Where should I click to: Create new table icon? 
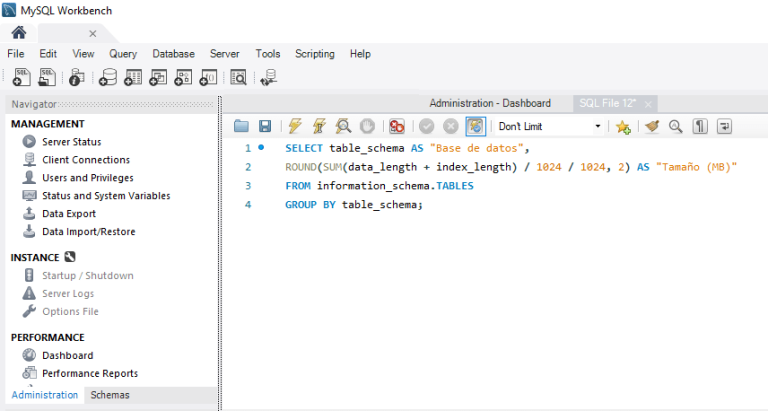pos(133,77)
